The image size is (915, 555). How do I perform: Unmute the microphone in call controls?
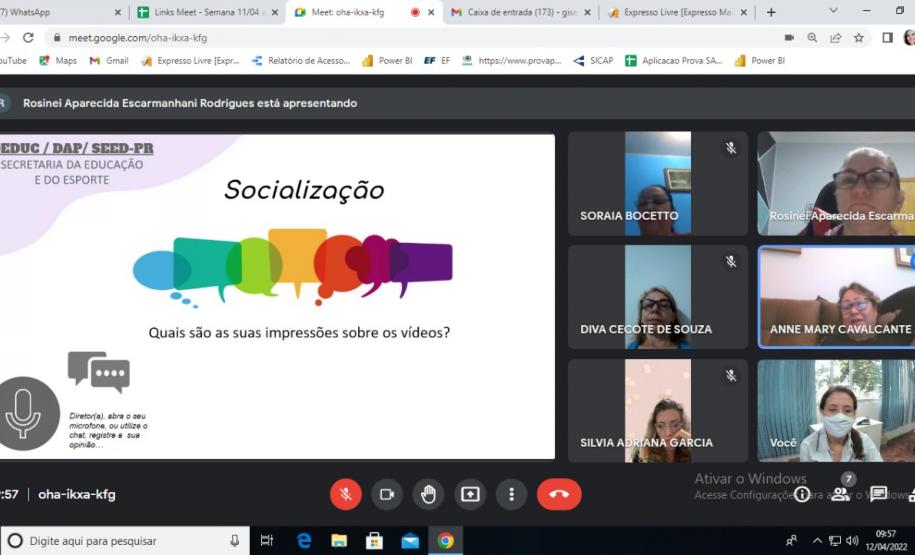coord(345,494)
